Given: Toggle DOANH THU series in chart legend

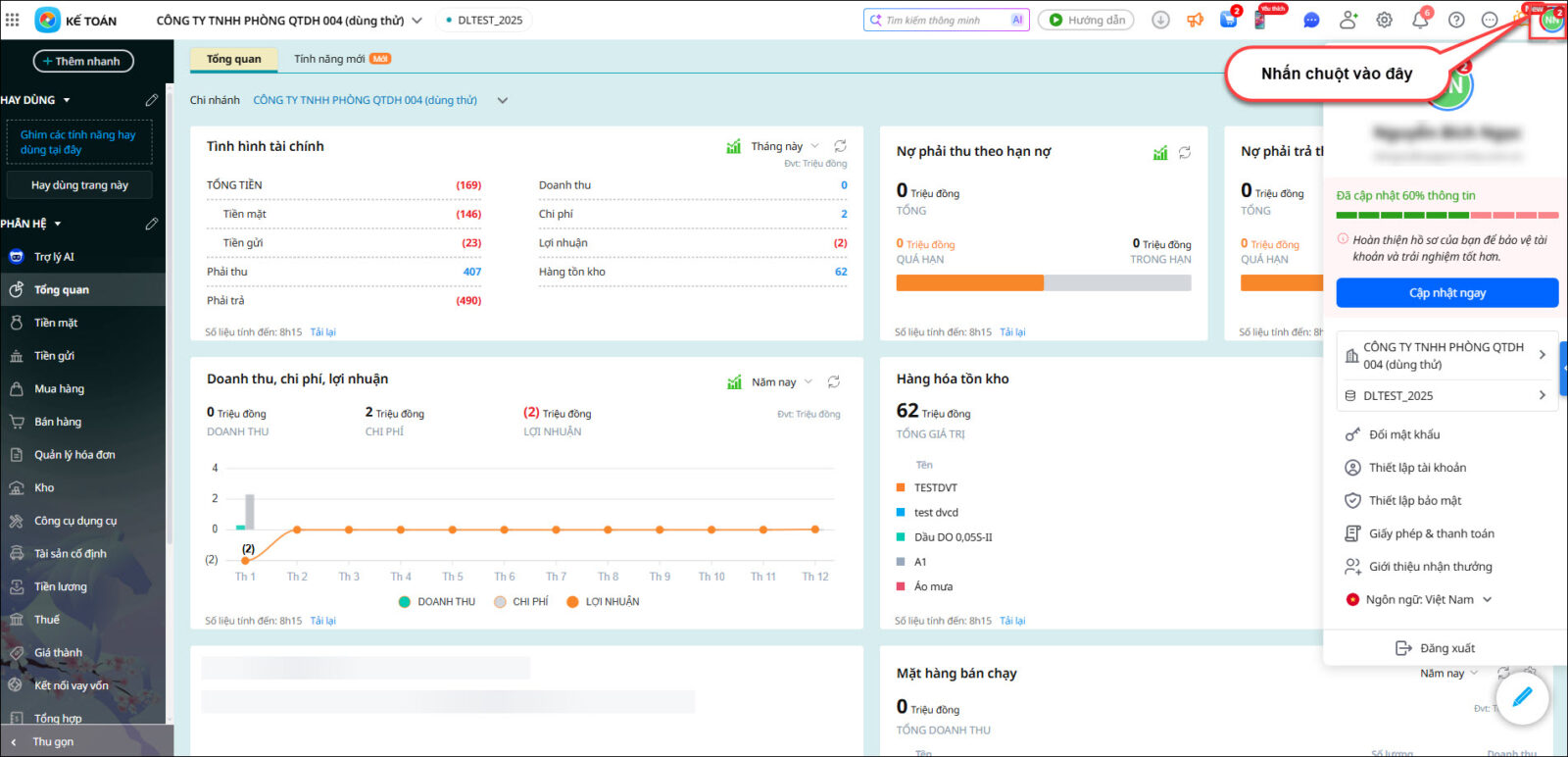Looking at the screenshot, I should (x=437, y=602).
